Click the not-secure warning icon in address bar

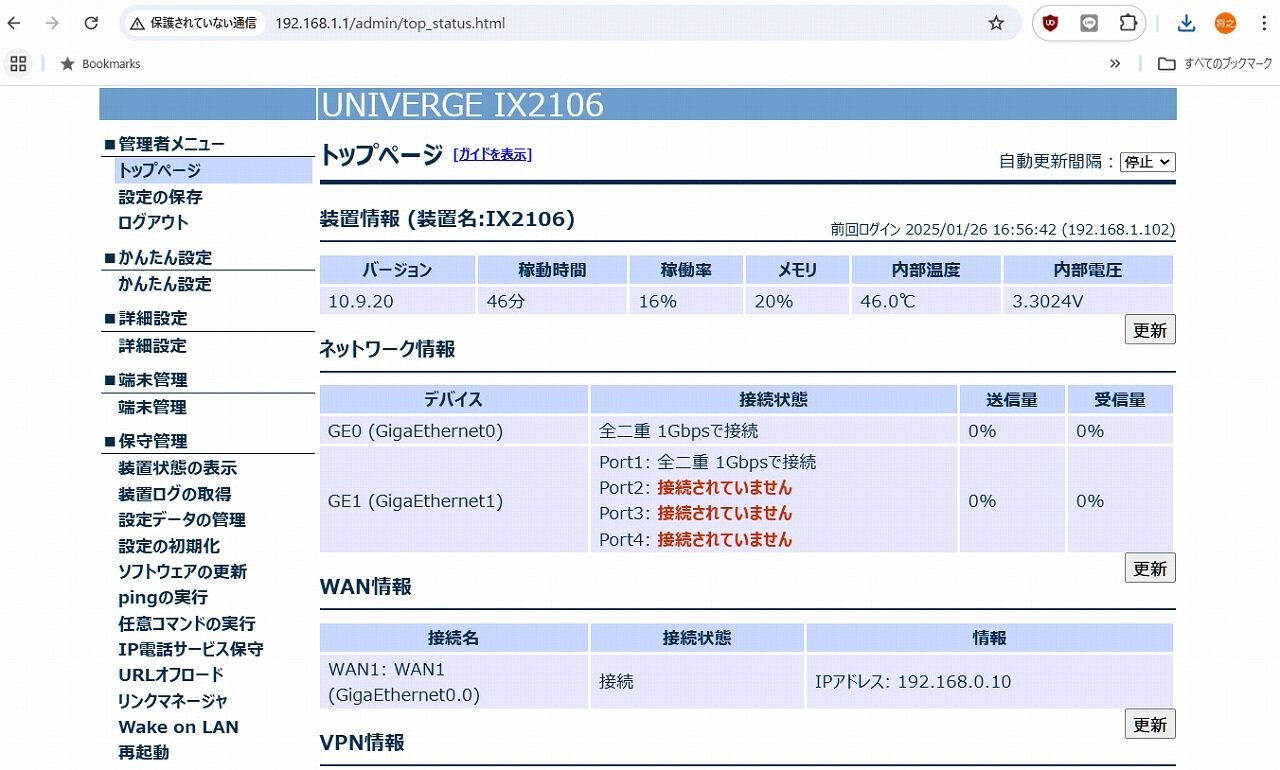tap(138, 23)
